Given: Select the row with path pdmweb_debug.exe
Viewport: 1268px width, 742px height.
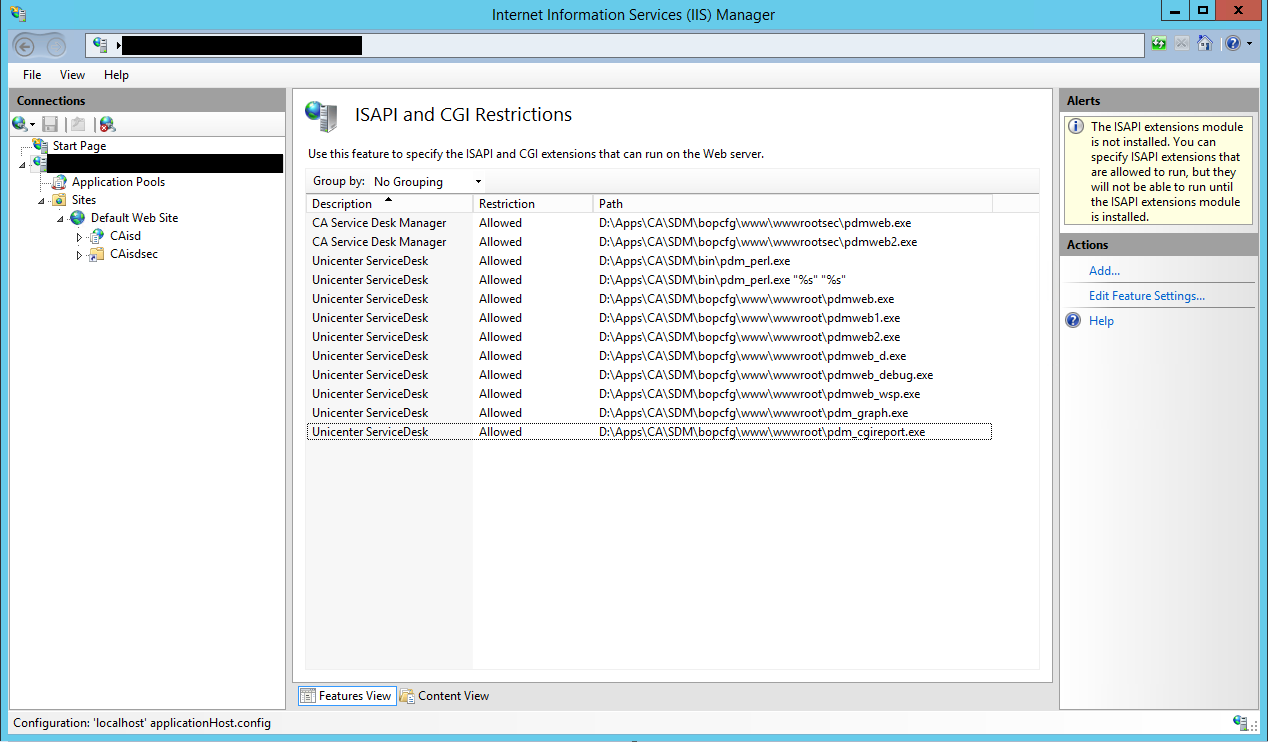Looking at the screenshot, I should 649,375.
